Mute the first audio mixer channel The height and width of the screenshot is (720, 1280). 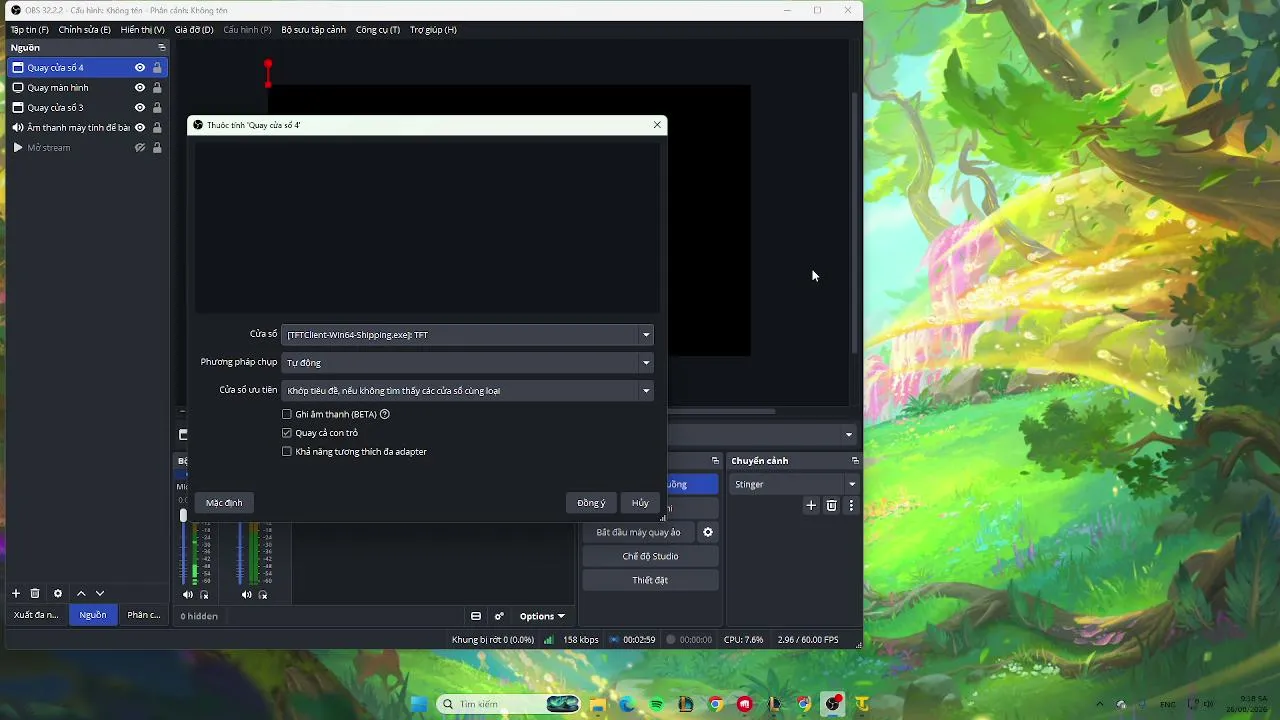point(188,595)
